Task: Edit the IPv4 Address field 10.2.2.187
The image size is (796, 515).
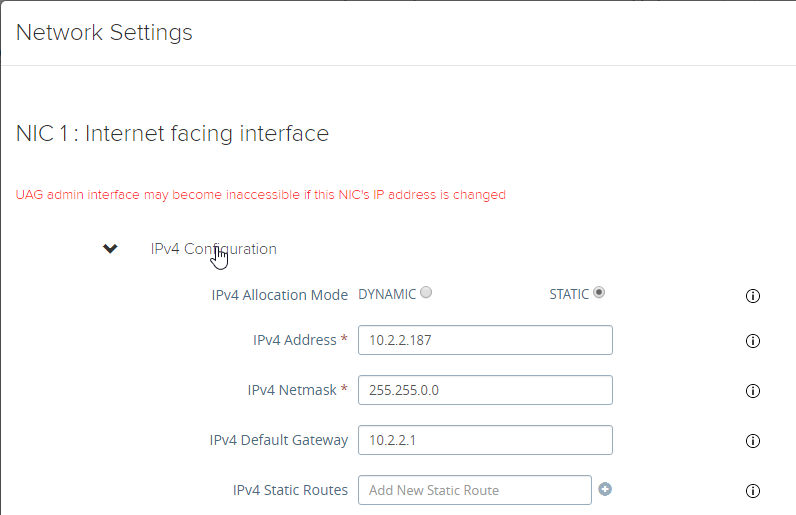Action: click(x=485, y=340)
